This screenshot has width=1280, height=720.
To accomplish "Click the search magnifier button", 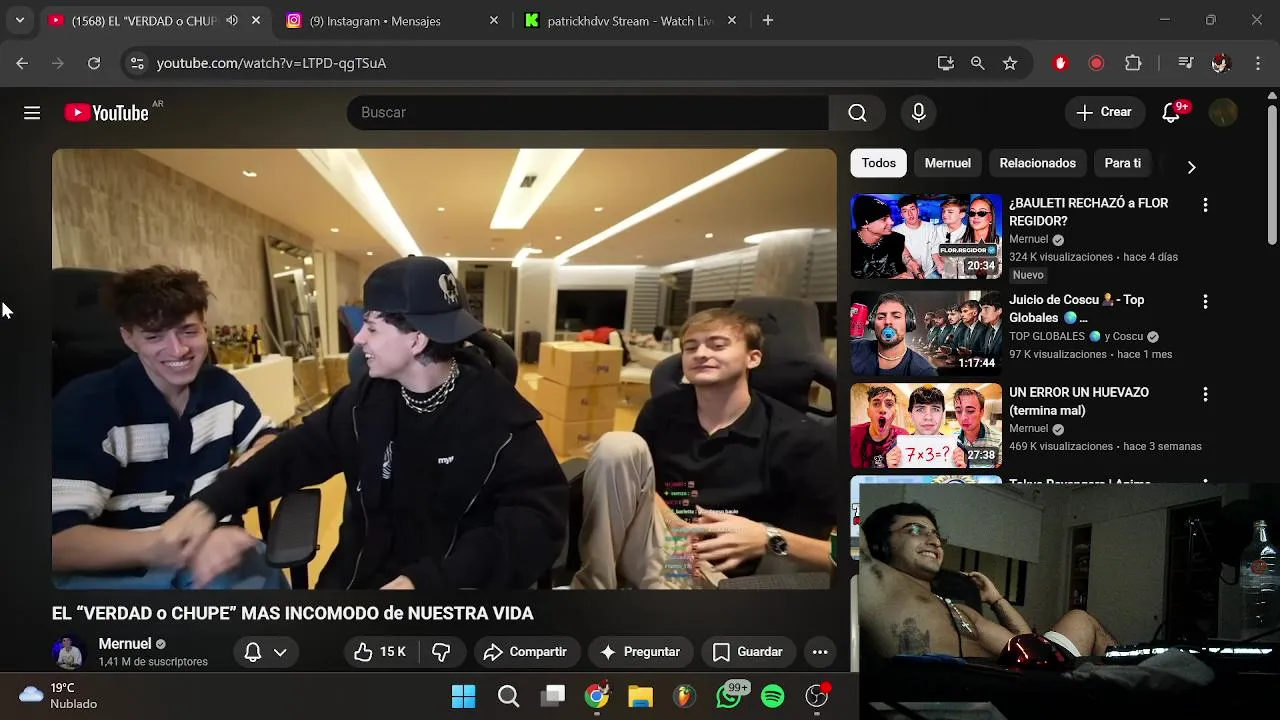I will click(857, 113).
